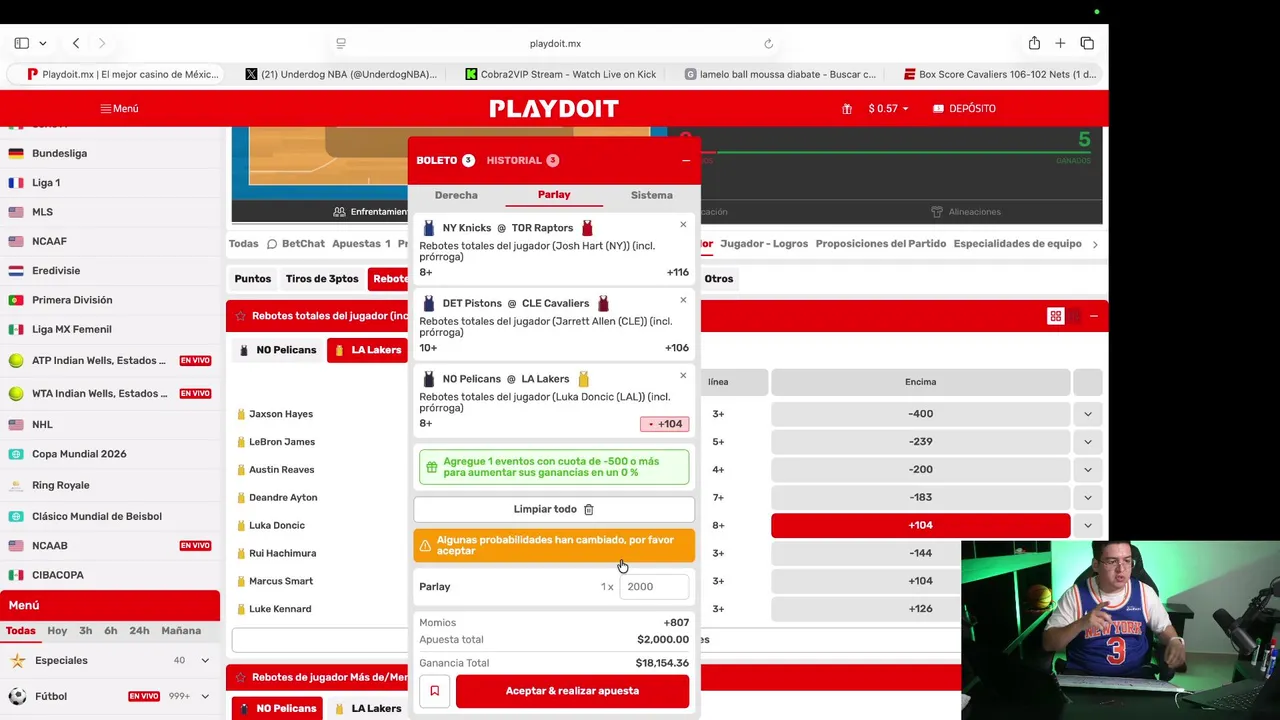Go back with the browser back arrow
The width and height of the screenshot is (1280, 720).
[76, 43]
